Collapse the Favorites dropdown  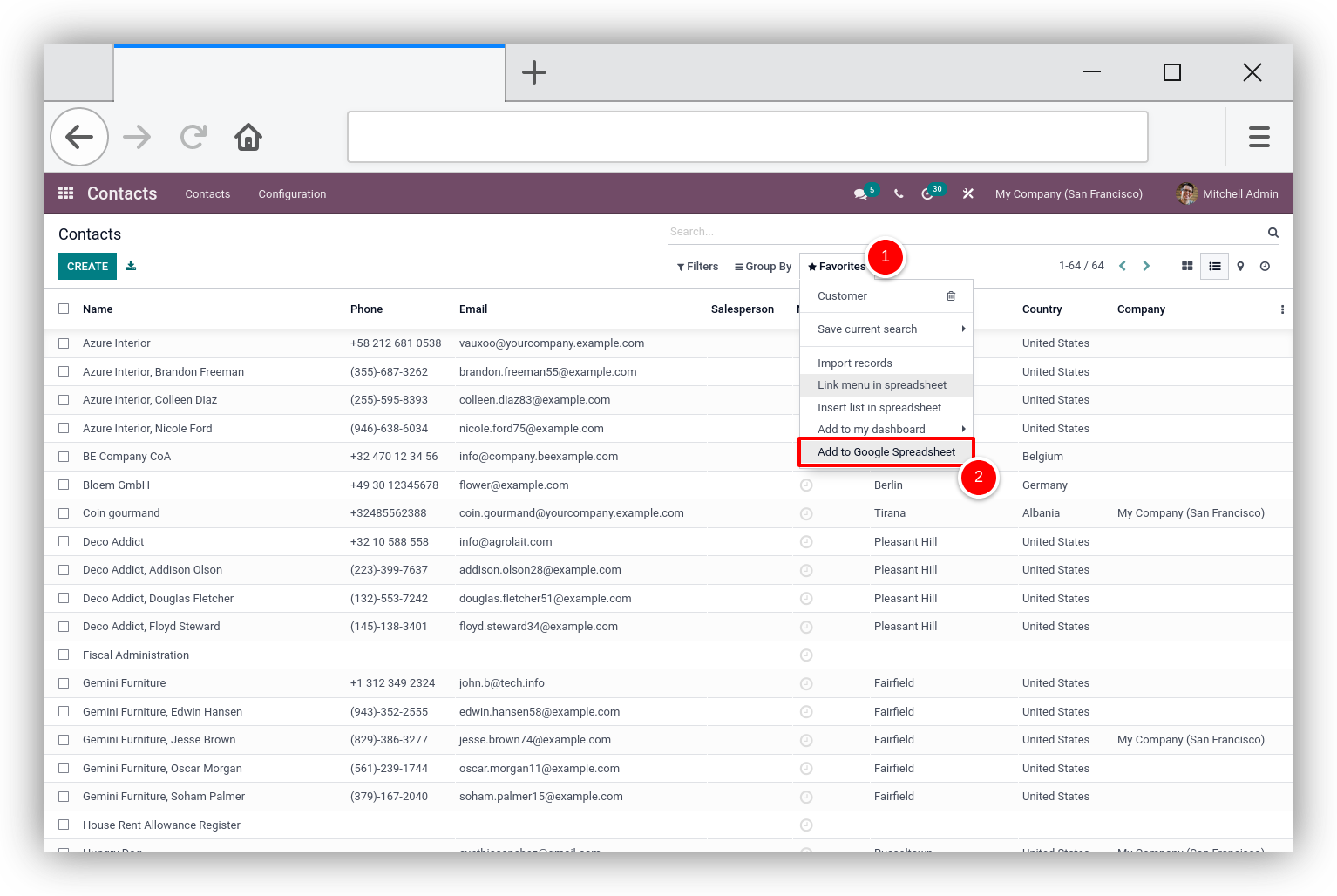(x=837, y=267)
